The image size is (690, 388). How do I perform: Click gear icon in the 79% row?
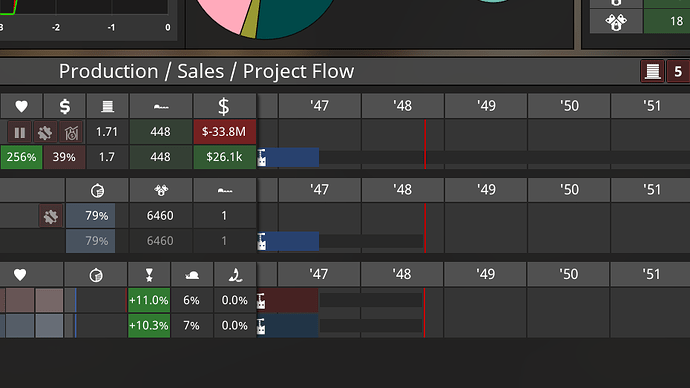(51, 216)
